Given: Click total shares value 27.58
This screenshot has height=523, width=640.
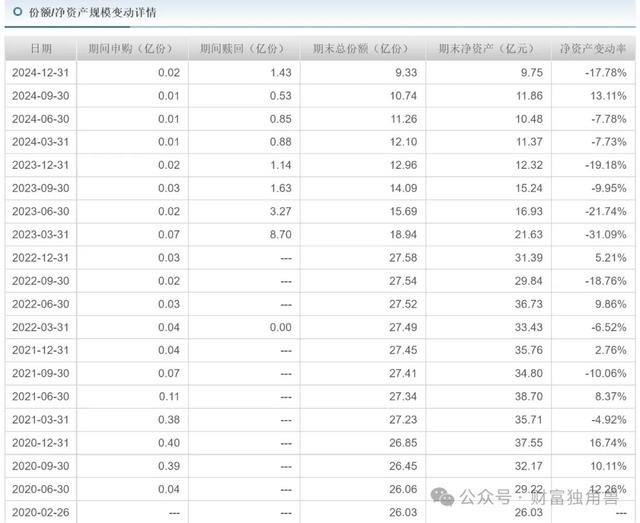Looking at the screenshot, I should coord(403,258).
